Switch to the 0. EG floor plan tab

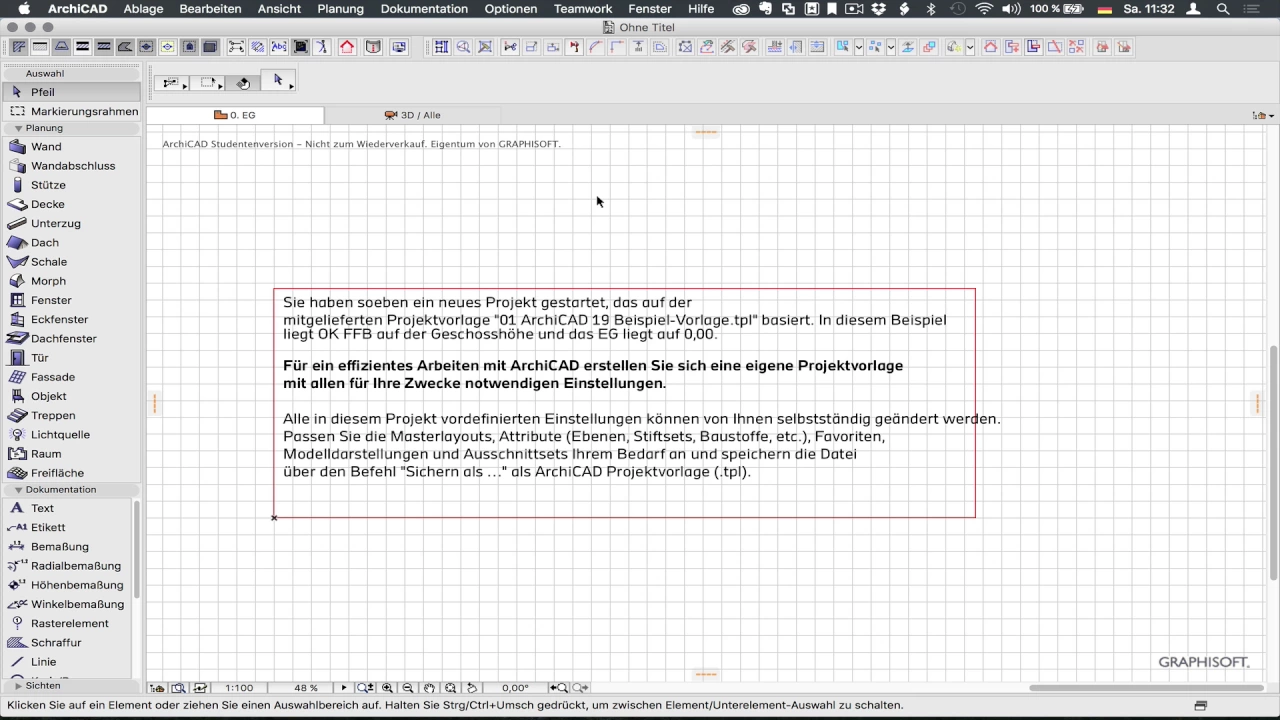click(235, 115)
